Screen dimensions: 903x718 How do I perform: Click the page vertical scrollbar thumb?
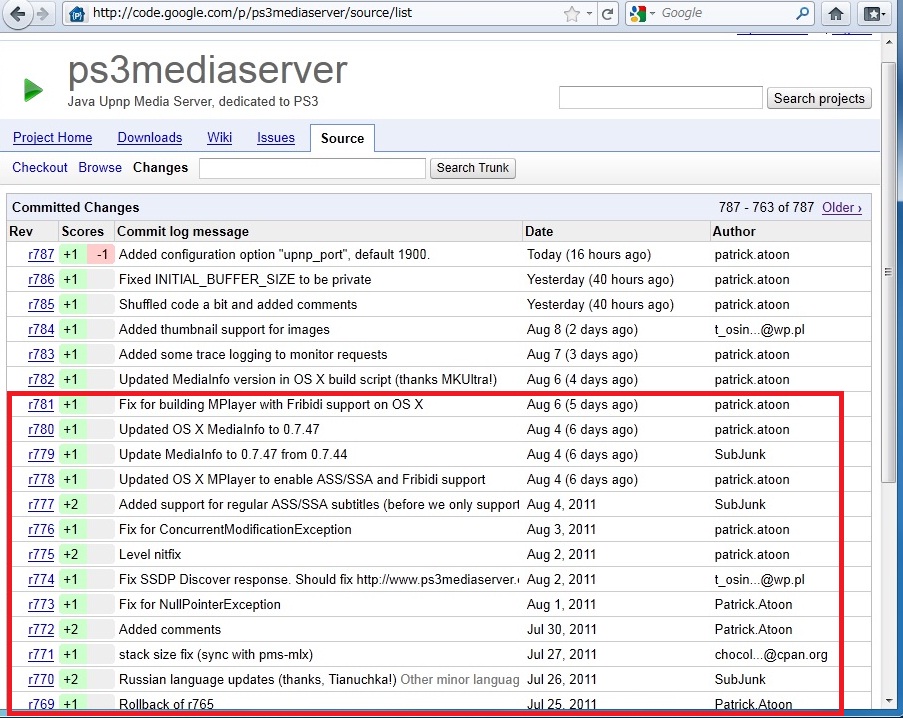point(887,272)
